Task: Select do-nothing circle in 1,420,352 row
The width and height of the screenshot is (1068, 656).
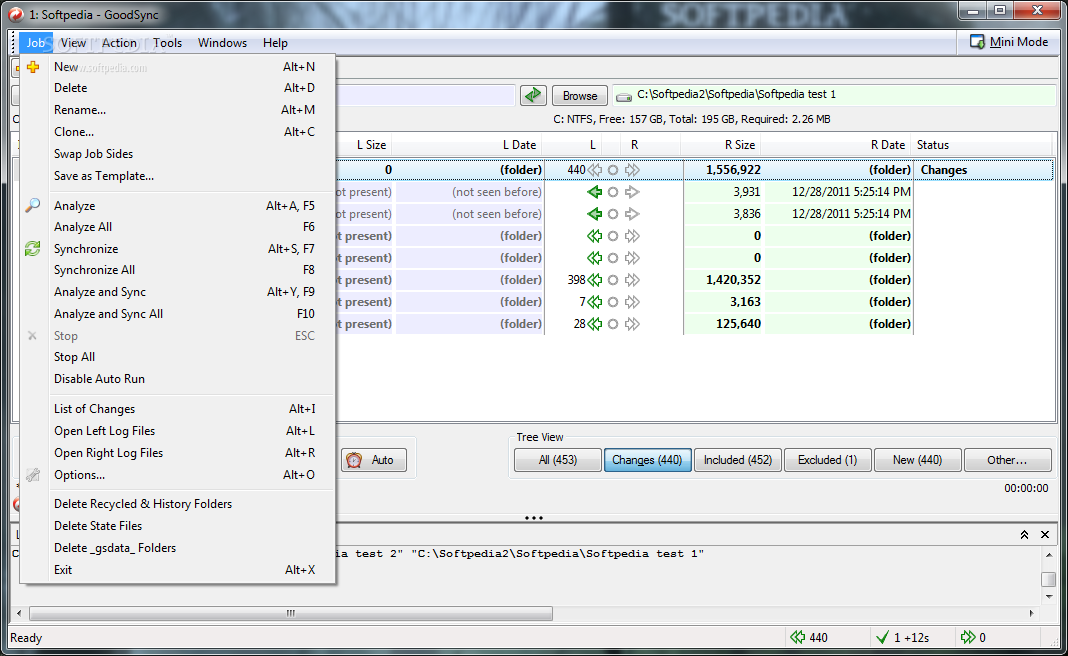Action: click(613, 280)
